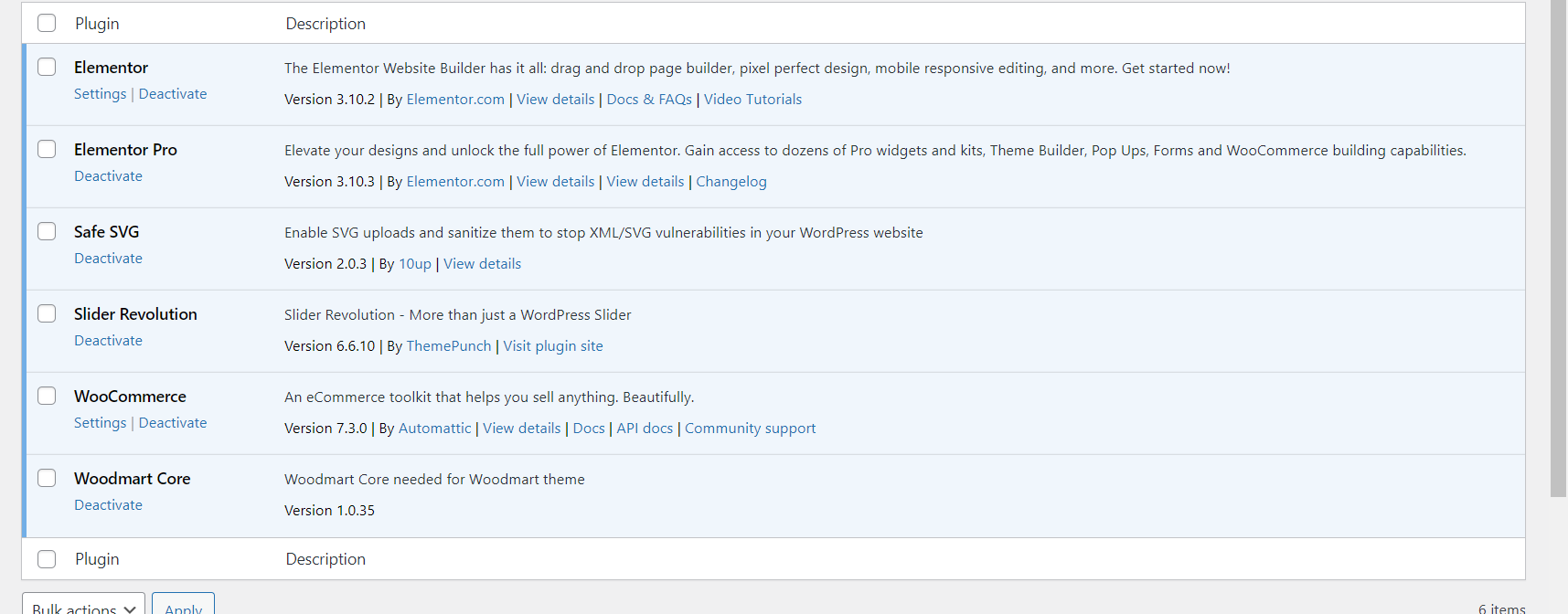Open the Bulk actions dropdown

(x=83, y=607)
